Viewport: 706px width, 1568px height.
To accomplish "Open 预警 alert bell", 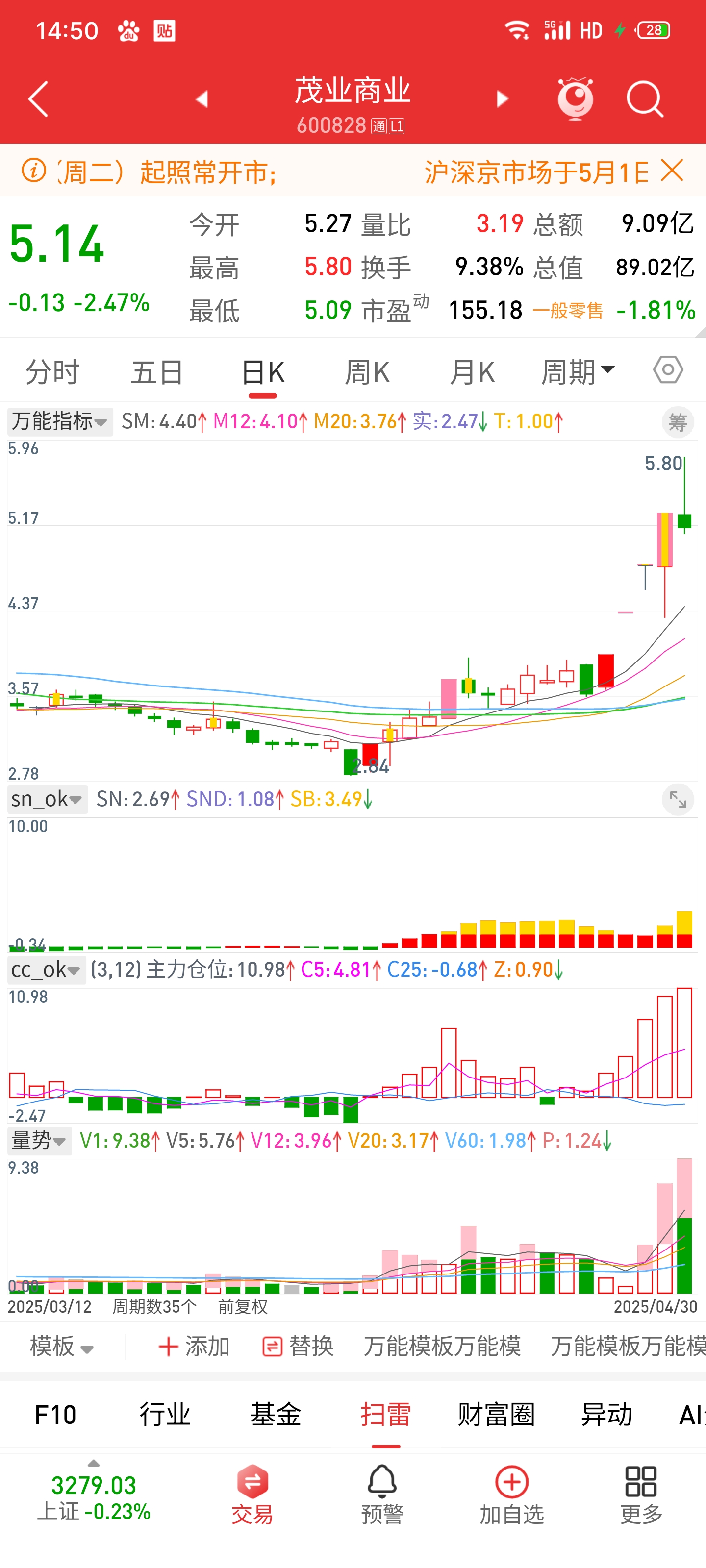I will coord(382,1494).
